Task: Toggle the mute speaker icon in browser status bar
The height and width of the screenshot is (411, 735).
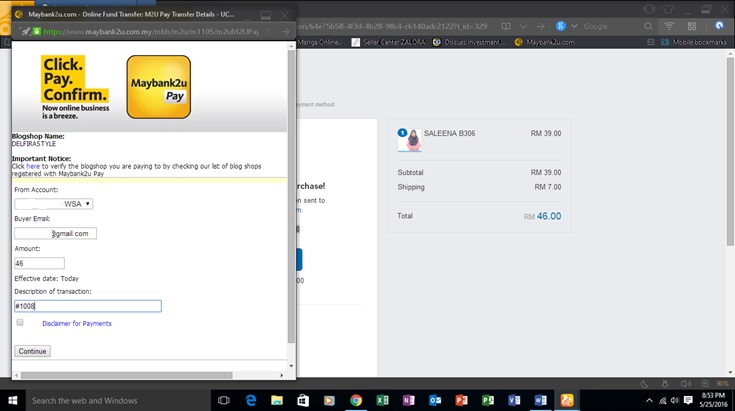Action: (x=685, y=384)
